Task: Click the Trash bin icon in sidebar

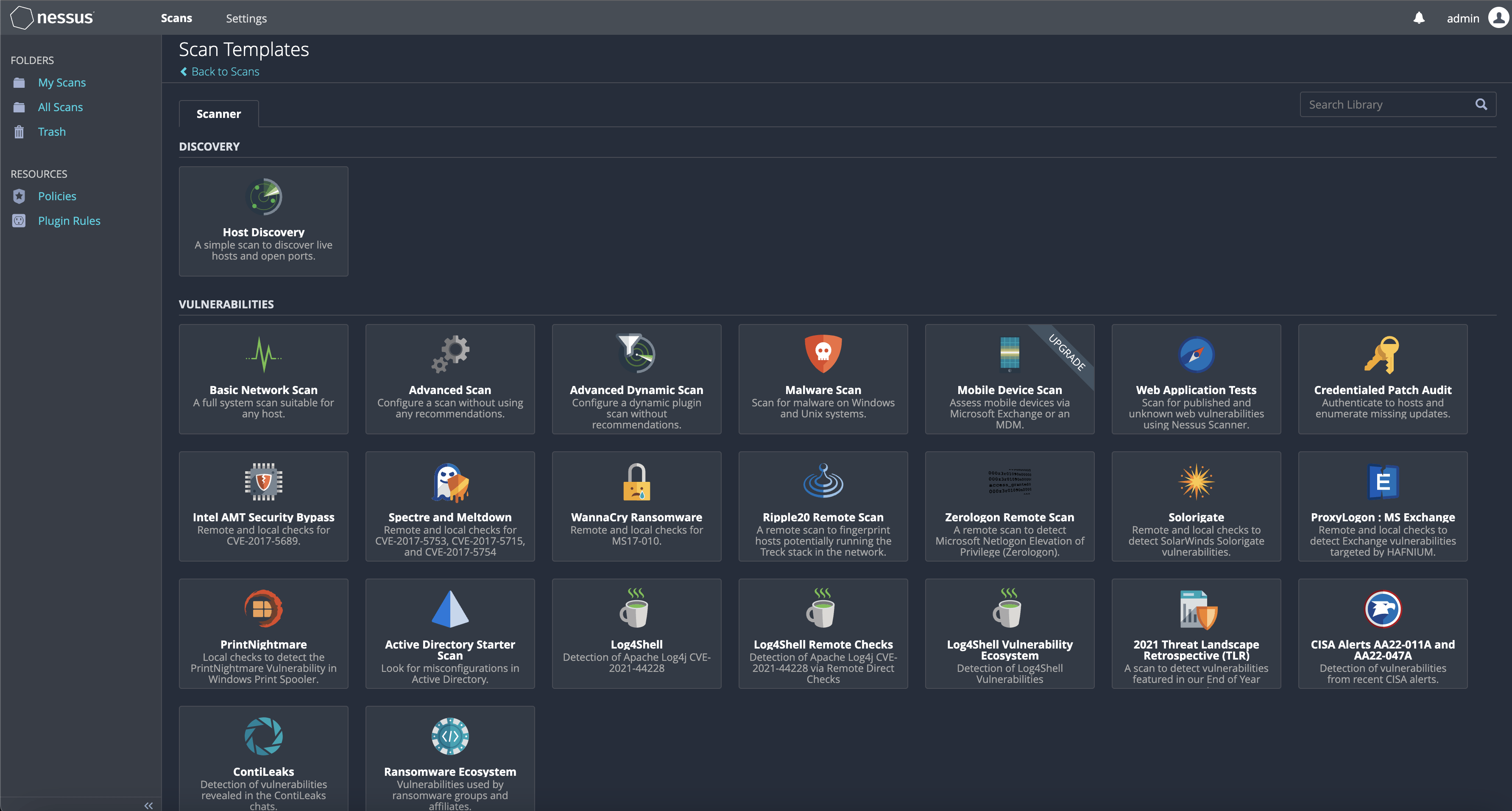Action: click(x=19, y=131)
